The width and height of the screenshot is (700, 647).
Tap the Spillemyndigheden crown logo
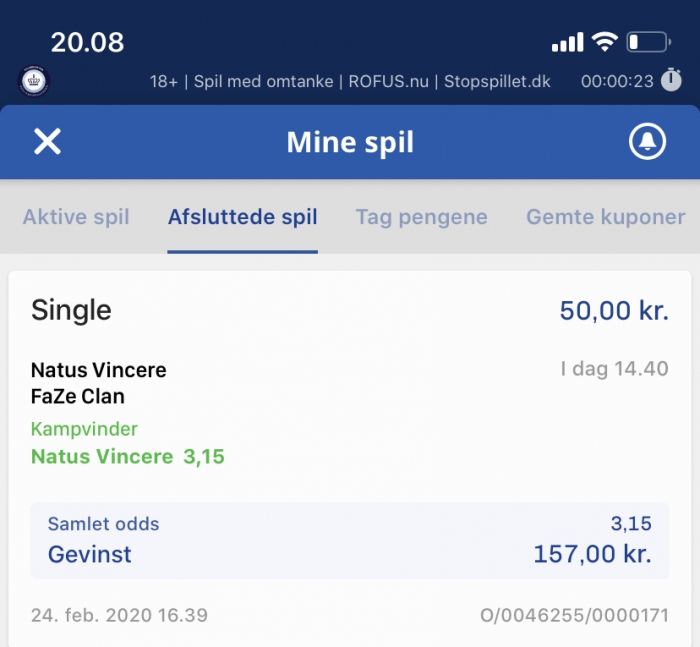pos(34,81)
